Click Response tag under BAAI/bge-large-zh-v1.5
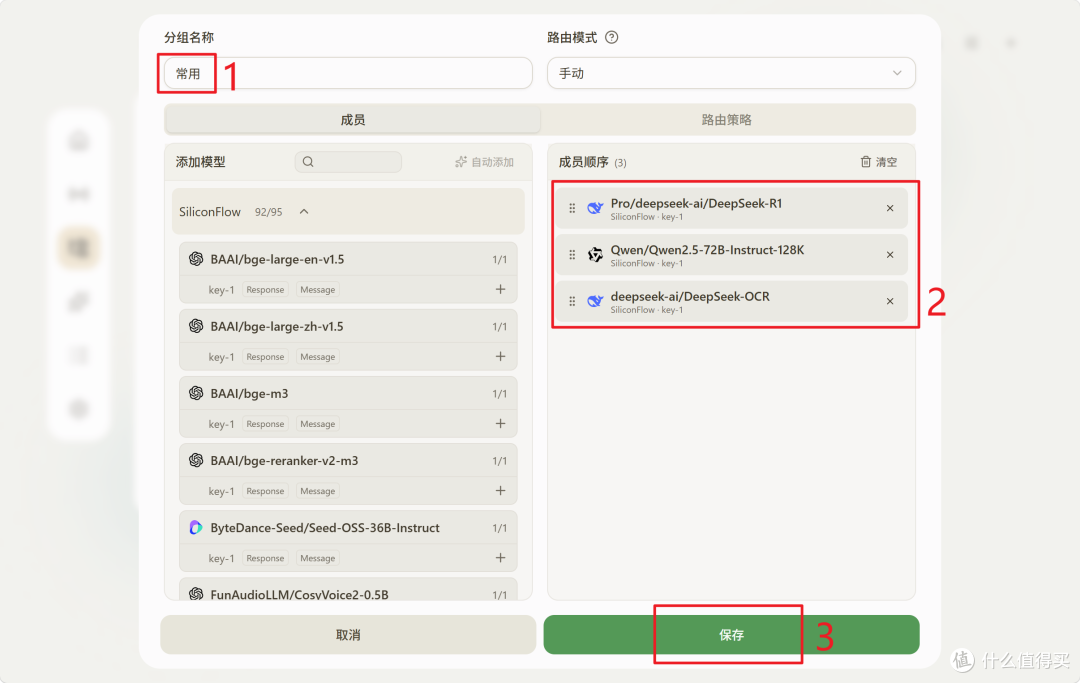 coord(265,357)
